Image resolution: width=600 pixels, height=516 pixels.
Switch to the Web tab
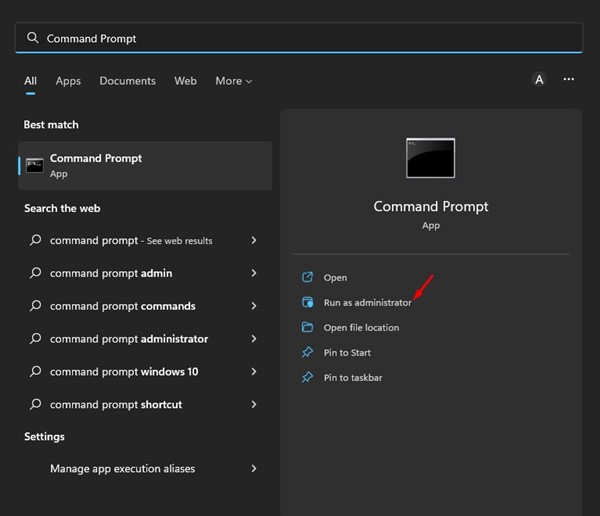pyautogui.click(x=186, y=81)
